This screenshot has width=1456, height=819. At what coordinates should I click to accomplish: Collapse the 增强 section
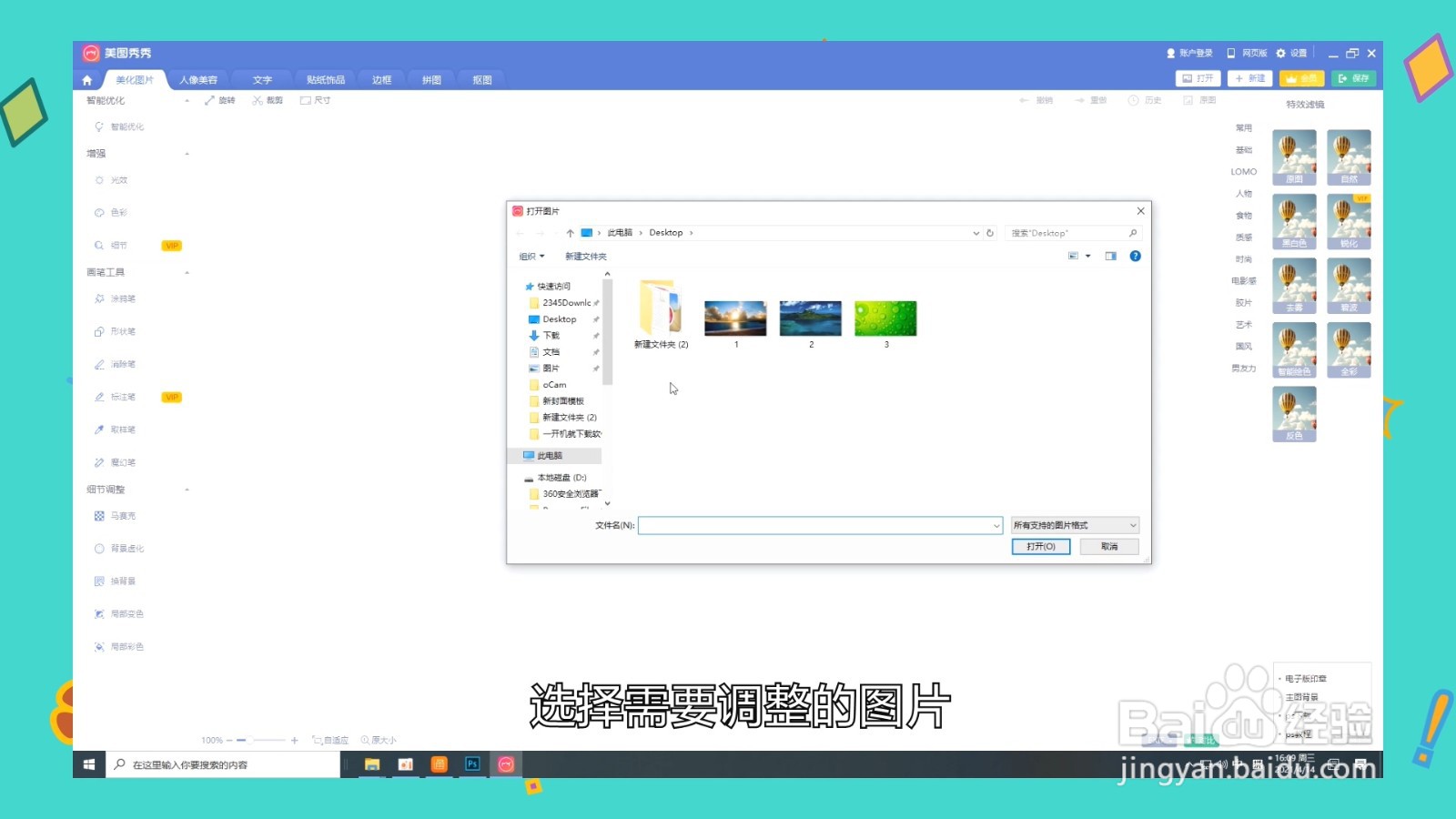point(187,154)
